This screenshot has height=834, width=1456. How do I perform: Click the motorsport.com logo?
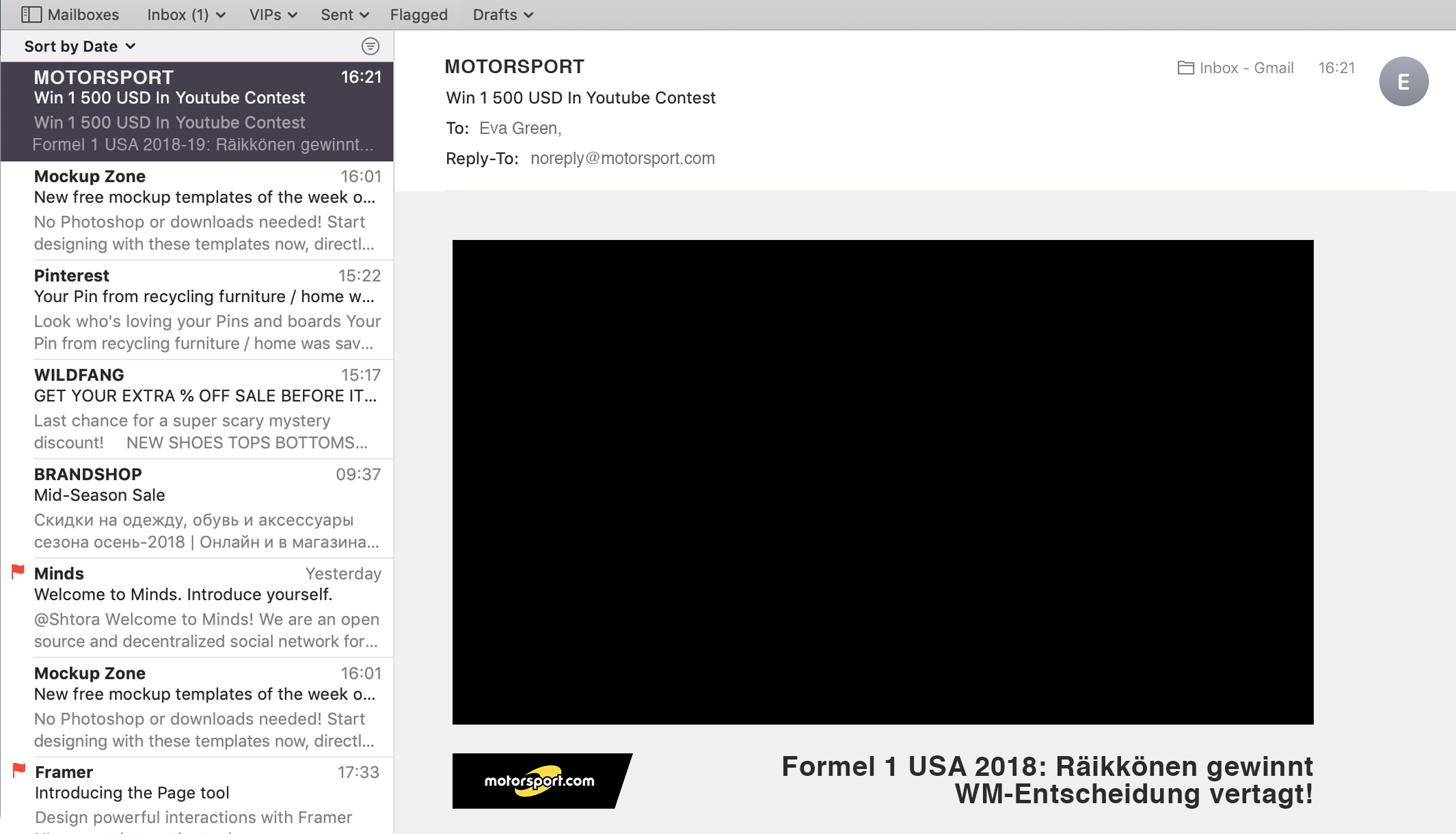542,781
